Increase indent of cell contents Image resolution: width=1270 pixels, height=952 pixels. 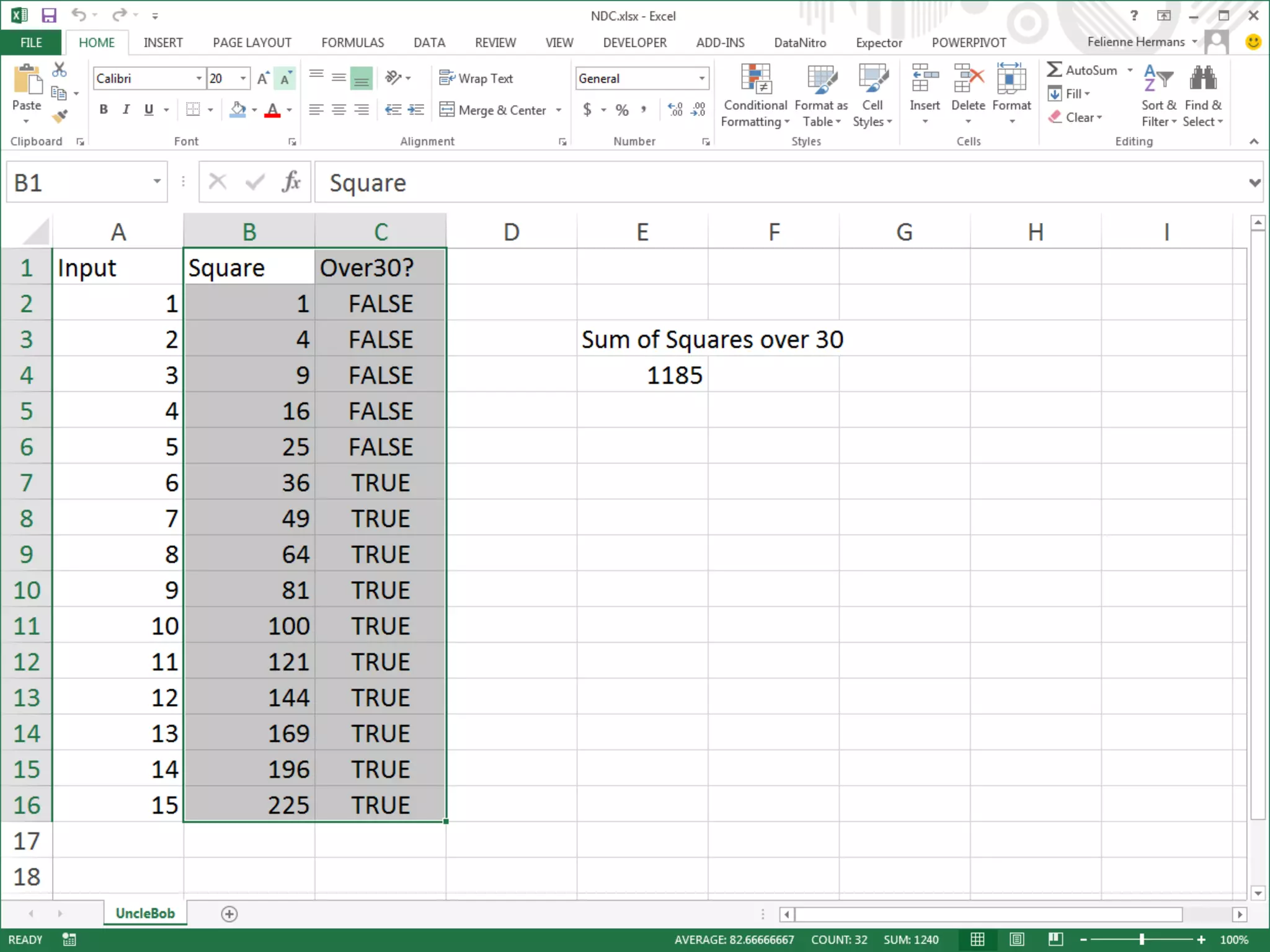point(415,110)
